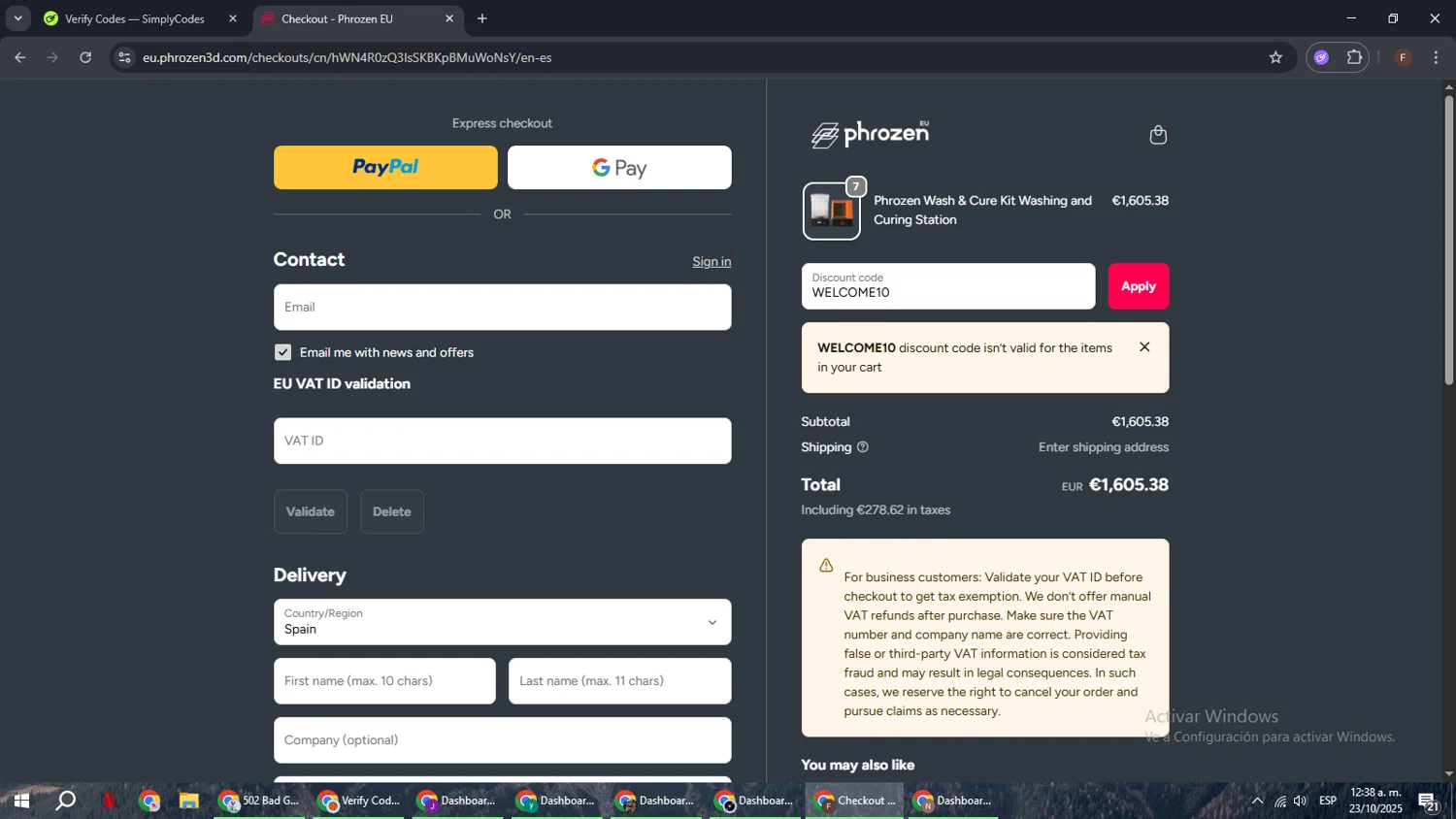Dismiss the WELCOME10 invalid code message
Viewport: 1456px width, 819px height.
click(1144, 347)
